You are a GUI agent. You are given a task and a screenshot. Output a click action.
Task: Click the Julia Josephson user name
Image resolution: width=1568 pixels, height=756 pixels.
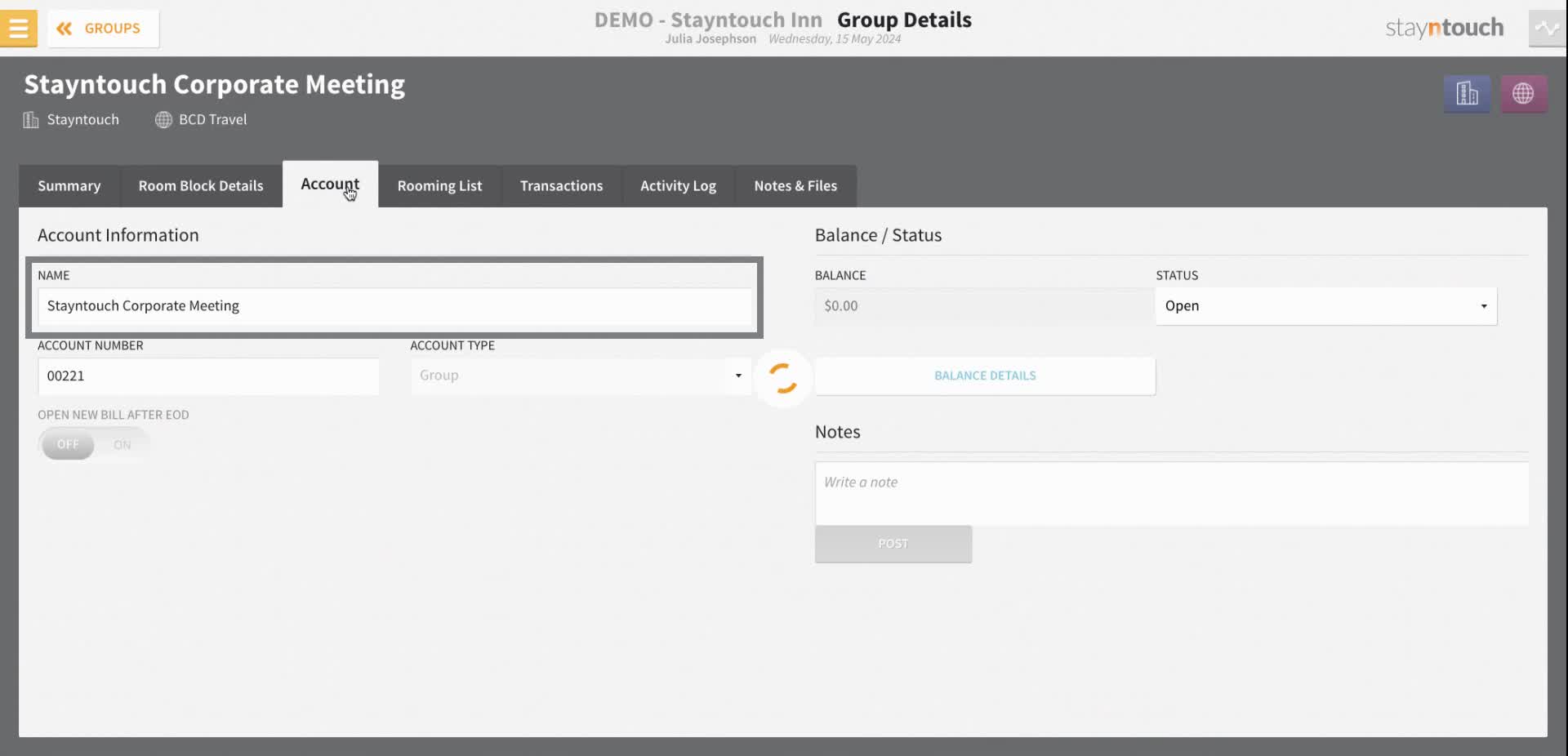pos(710,39)
